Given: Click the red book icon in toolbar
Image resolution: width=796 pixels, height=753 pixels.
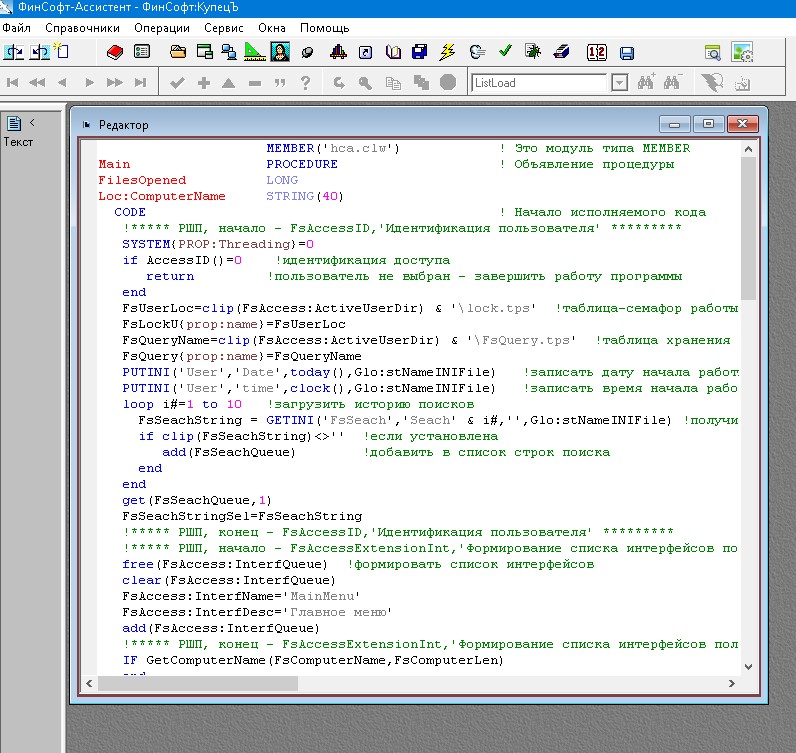Looking at the screenshot, I should (114, 52).
